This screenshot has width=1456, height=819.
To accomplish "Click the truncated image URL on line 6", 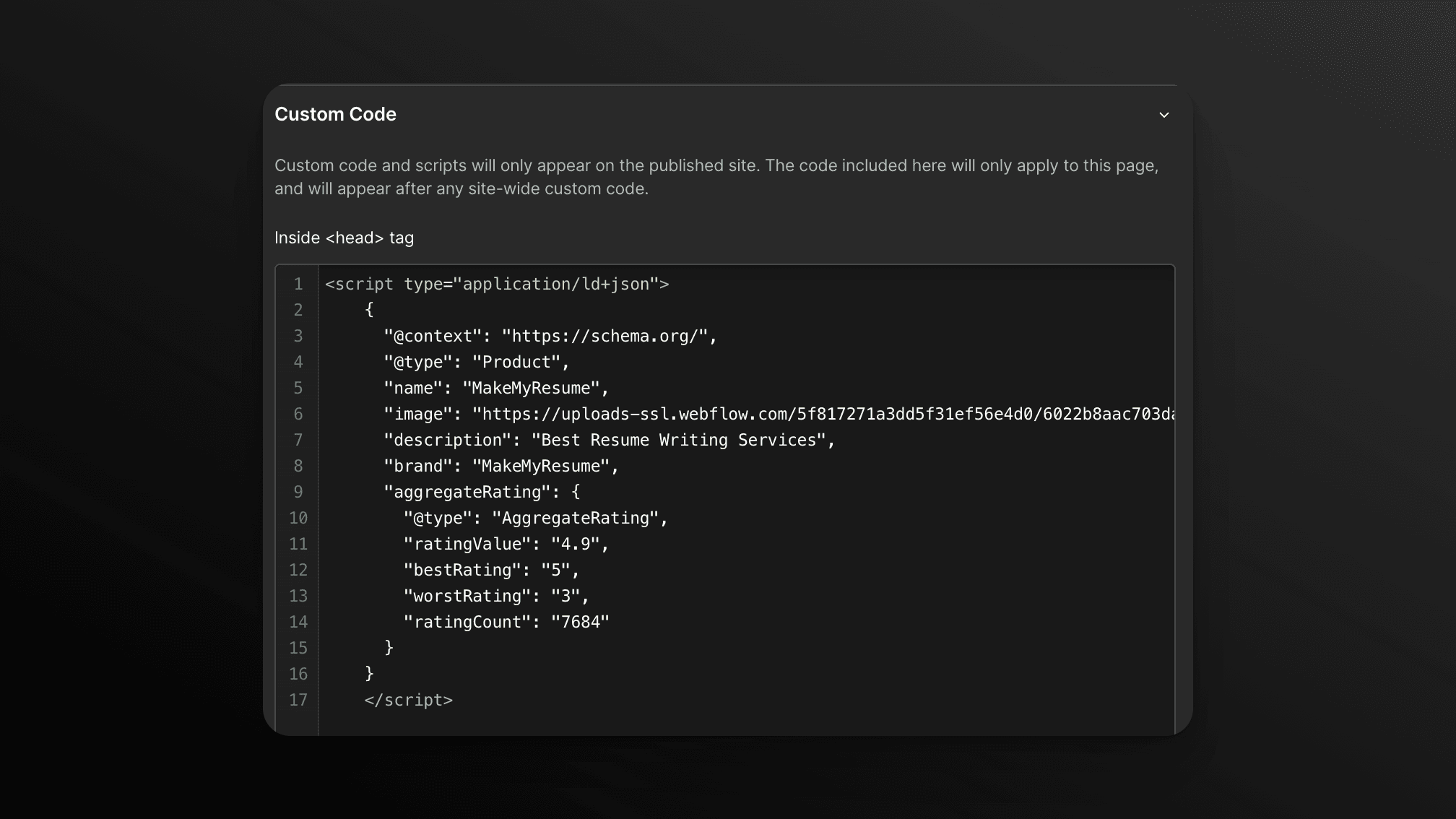I will (x=794, y=413).
